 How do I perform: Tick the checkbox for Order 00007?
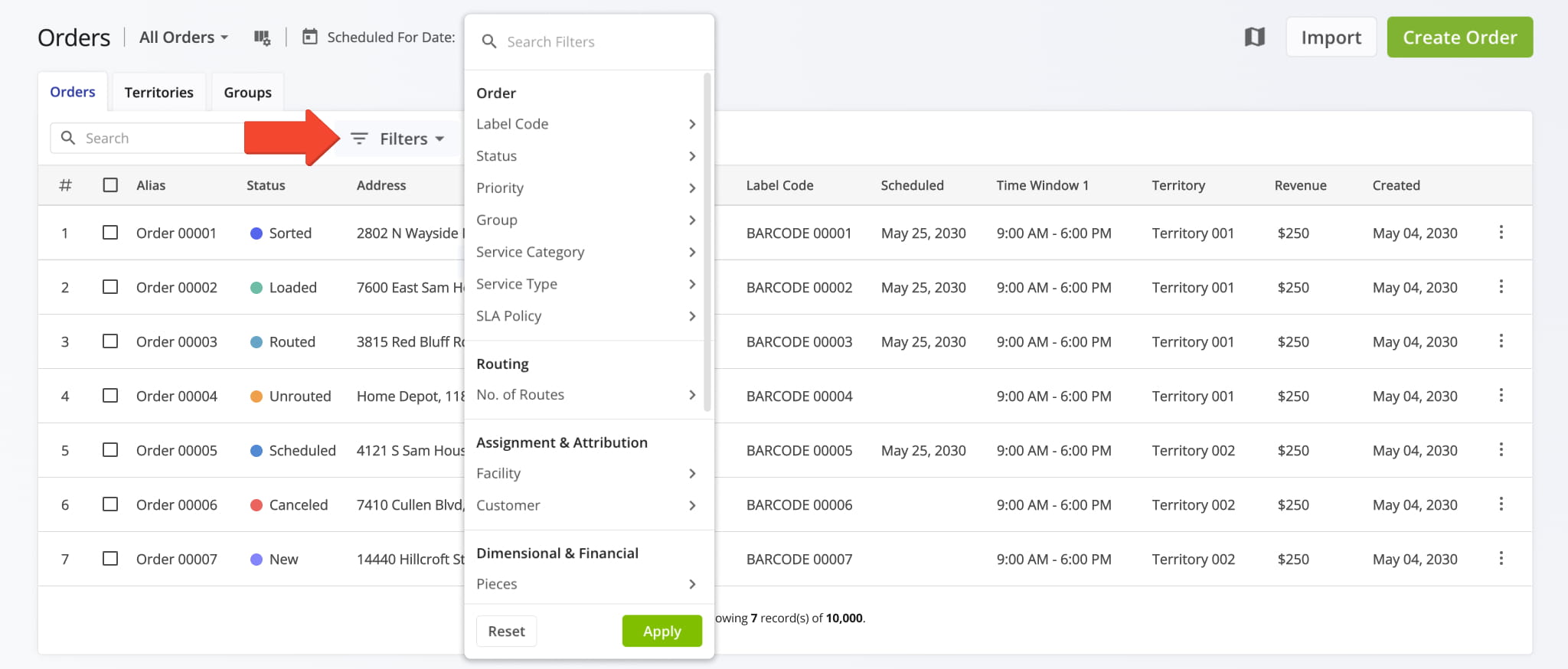pyautogui.click(x=110, y=558)
